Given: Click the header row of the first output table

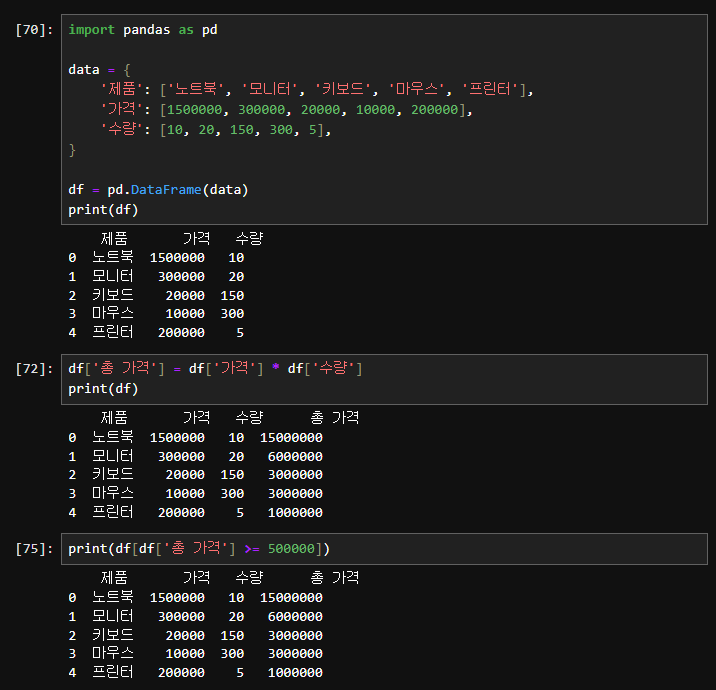Looking at the screenshot, I should (182, 239).
